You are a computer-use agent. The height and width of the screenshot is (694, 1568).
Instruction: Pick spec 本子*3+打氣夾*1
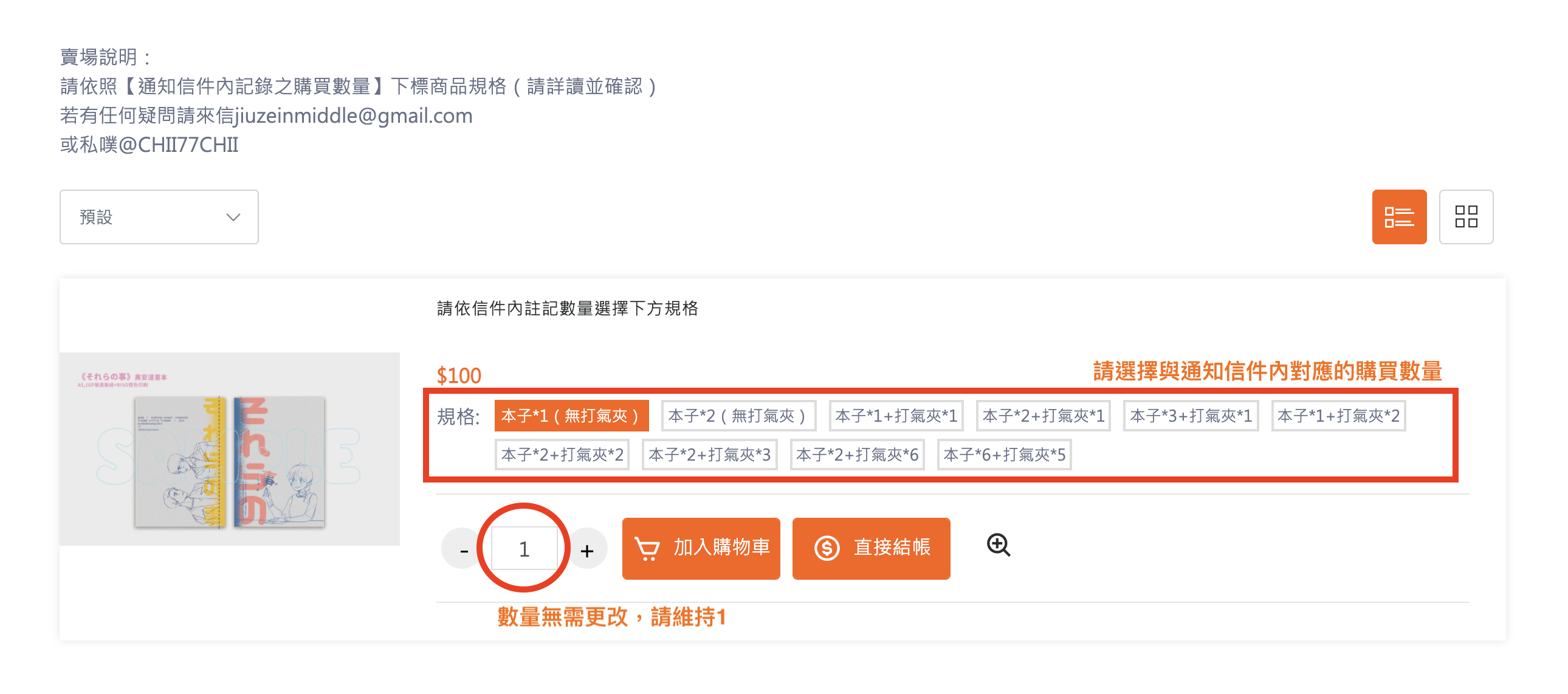(1191, 416)
